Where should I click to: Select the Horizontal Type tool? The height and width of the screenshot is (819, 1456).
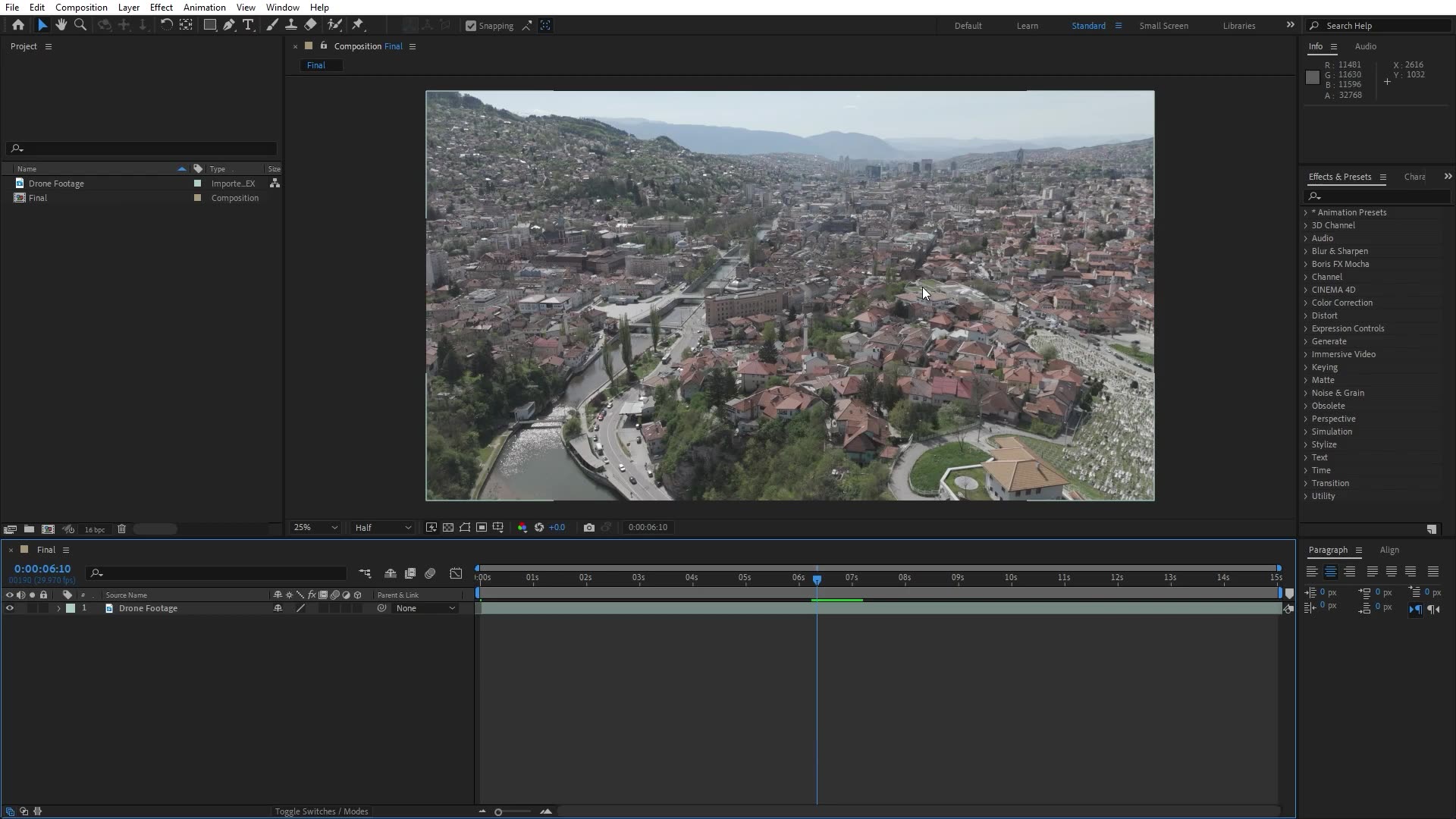pyautogui.click(x=248, y=25)
